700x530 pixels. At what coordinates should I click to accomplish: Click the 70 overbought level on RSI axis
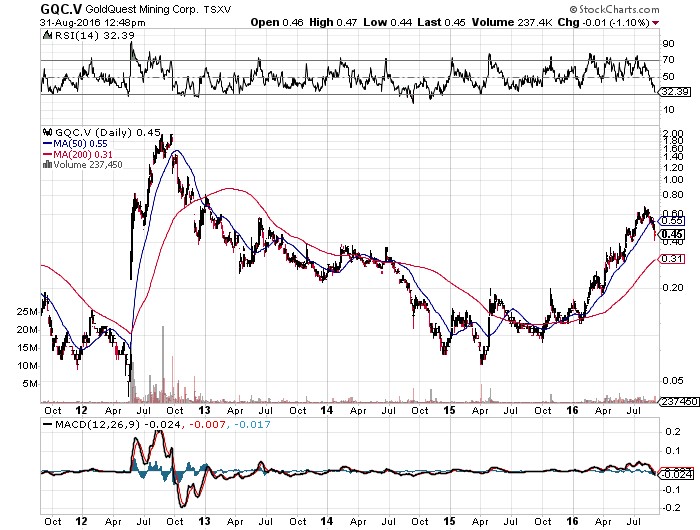pyautogui.click(x=668, y=60)
